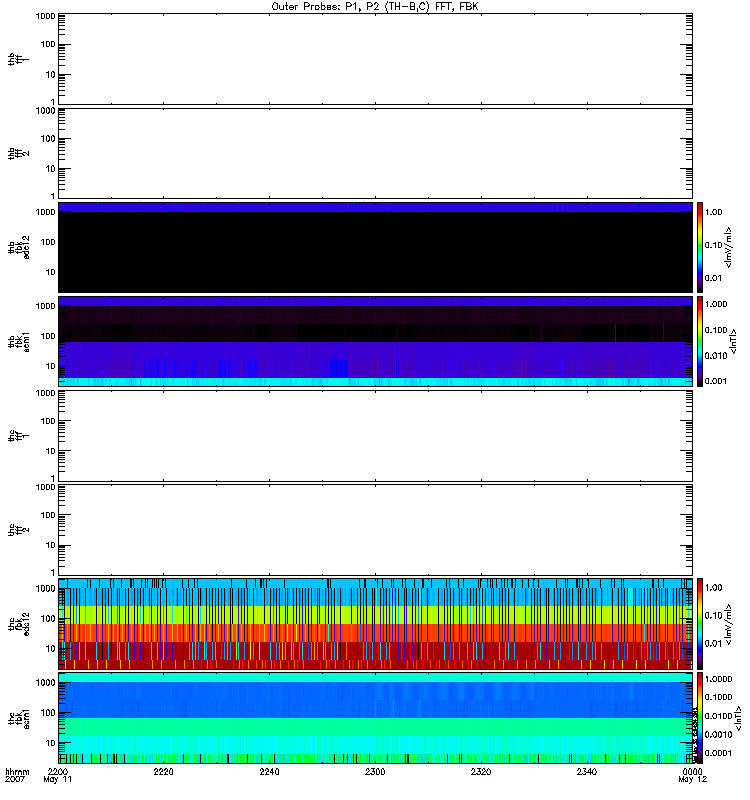Click the 0.001 value on thb scm1 color bar

(716, 381)
